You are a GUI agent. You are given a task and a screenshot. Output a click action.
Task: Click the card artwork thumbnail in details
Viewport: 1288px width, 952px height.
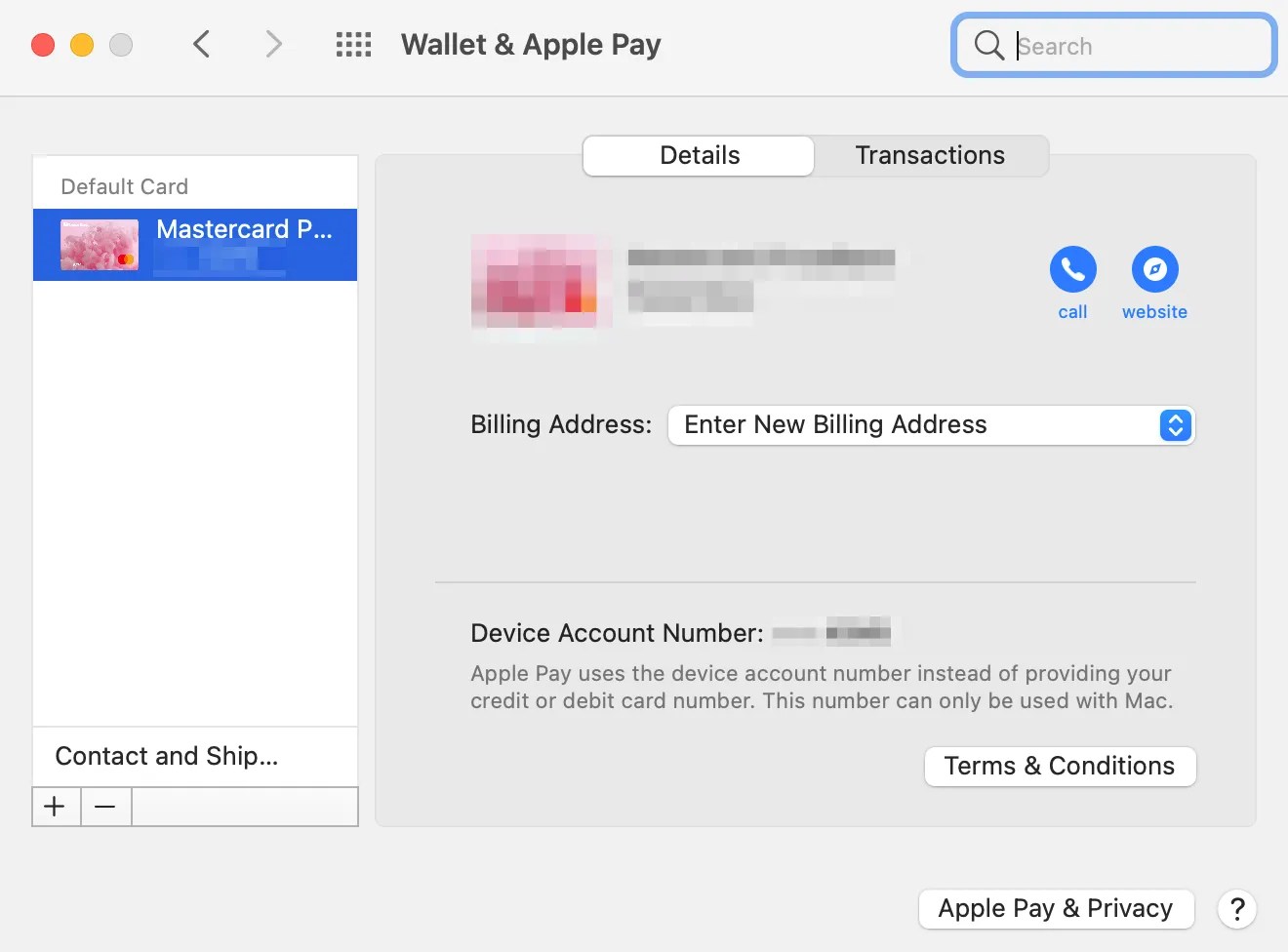click(541, 285)
